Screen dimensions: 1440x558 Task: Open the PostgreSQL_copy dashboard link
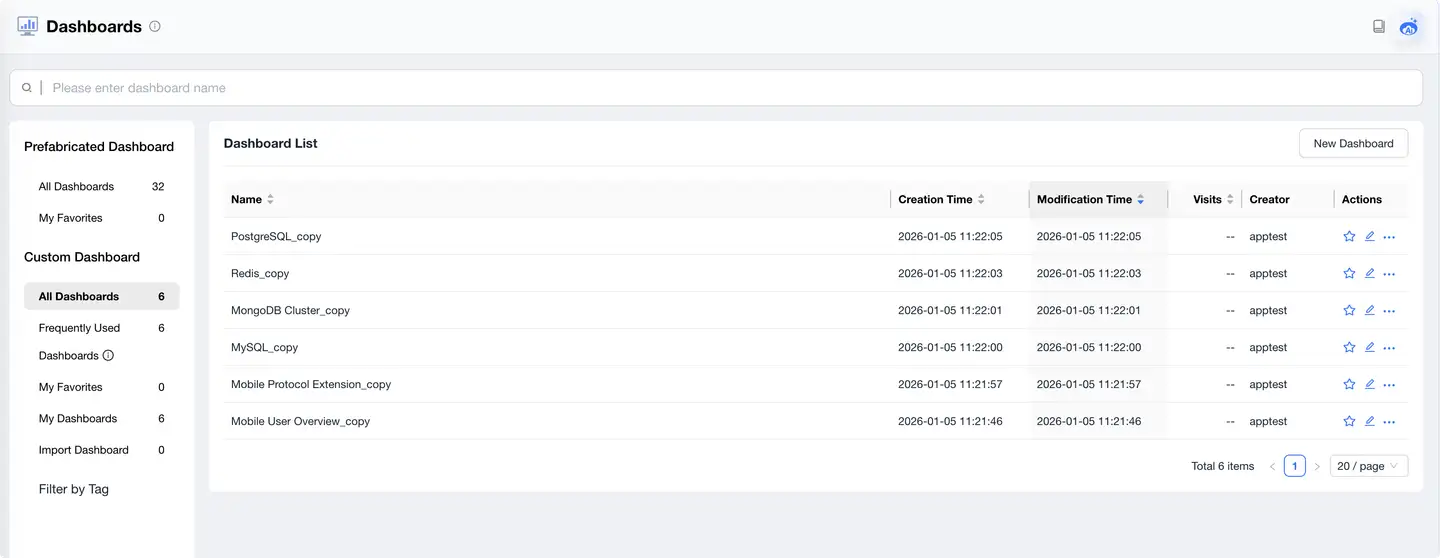point(276,237)
